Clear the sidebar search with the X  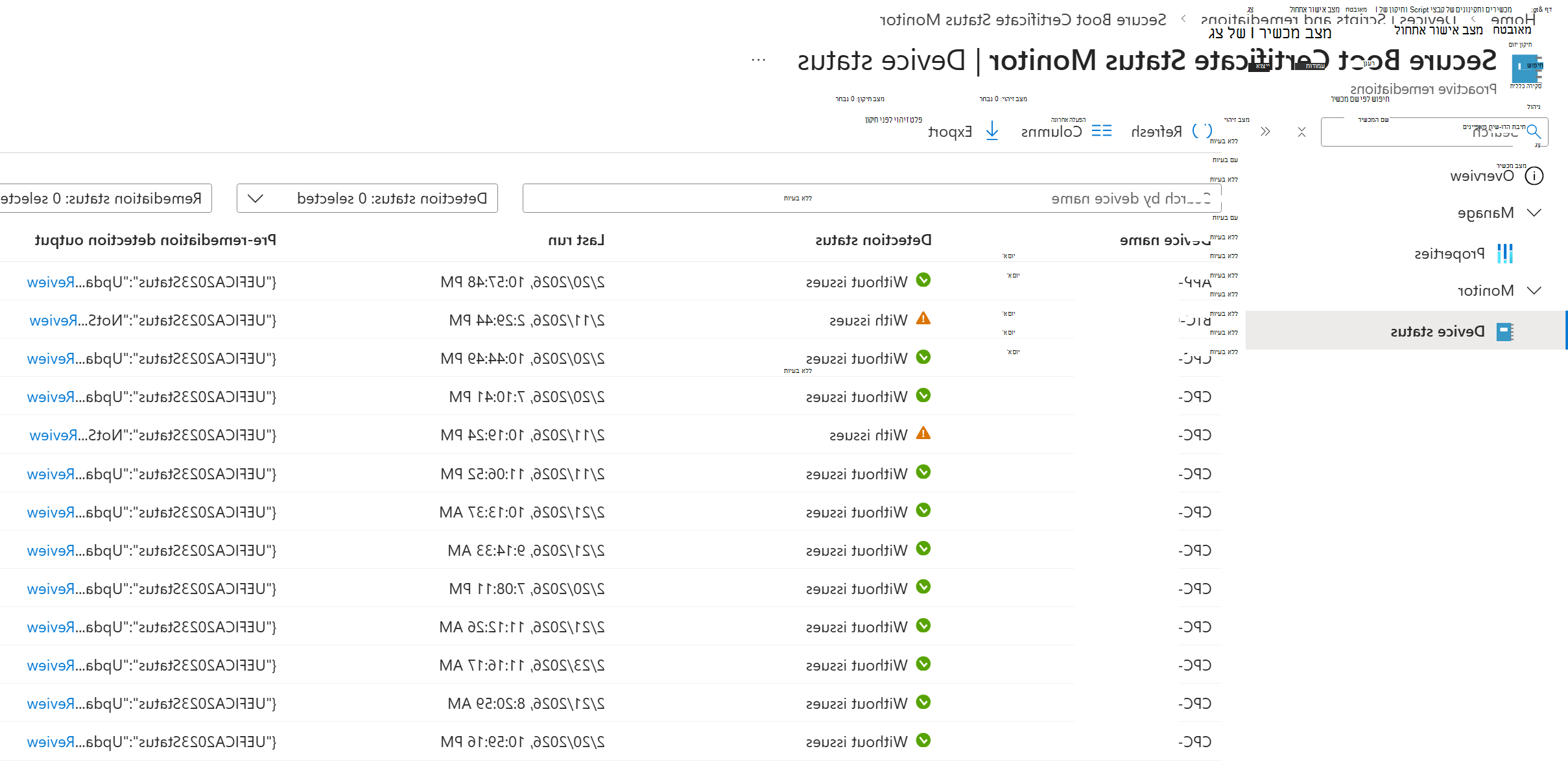(x=1301, y=132)
